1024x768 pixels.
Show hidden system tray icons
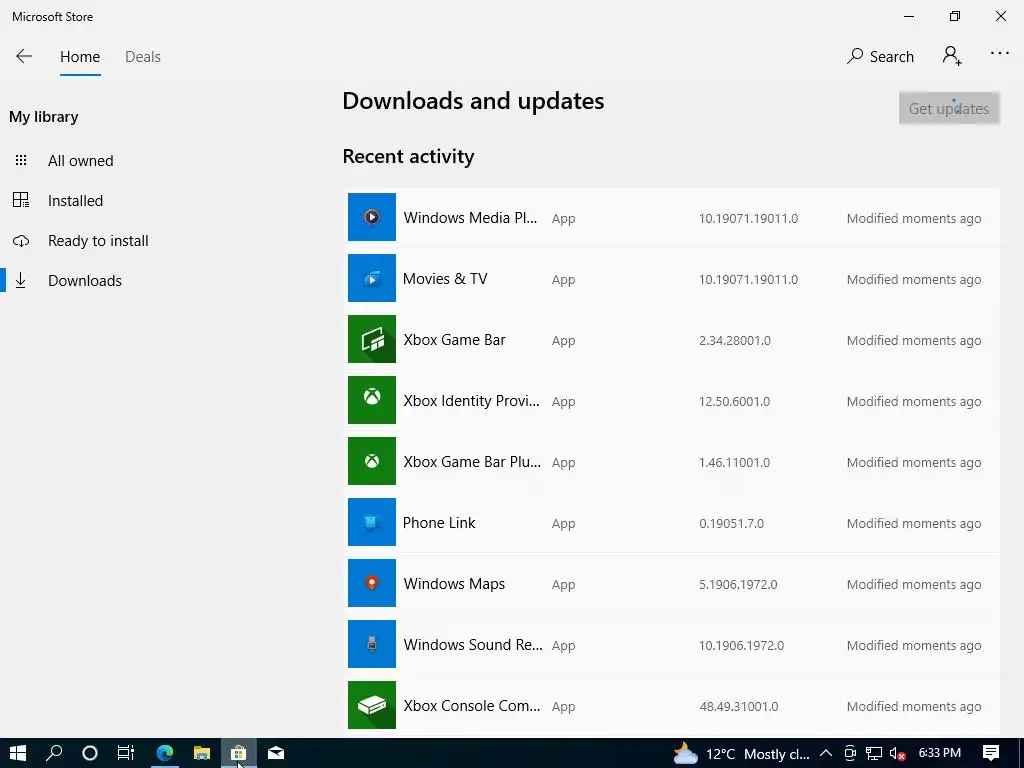coord(825,754)
